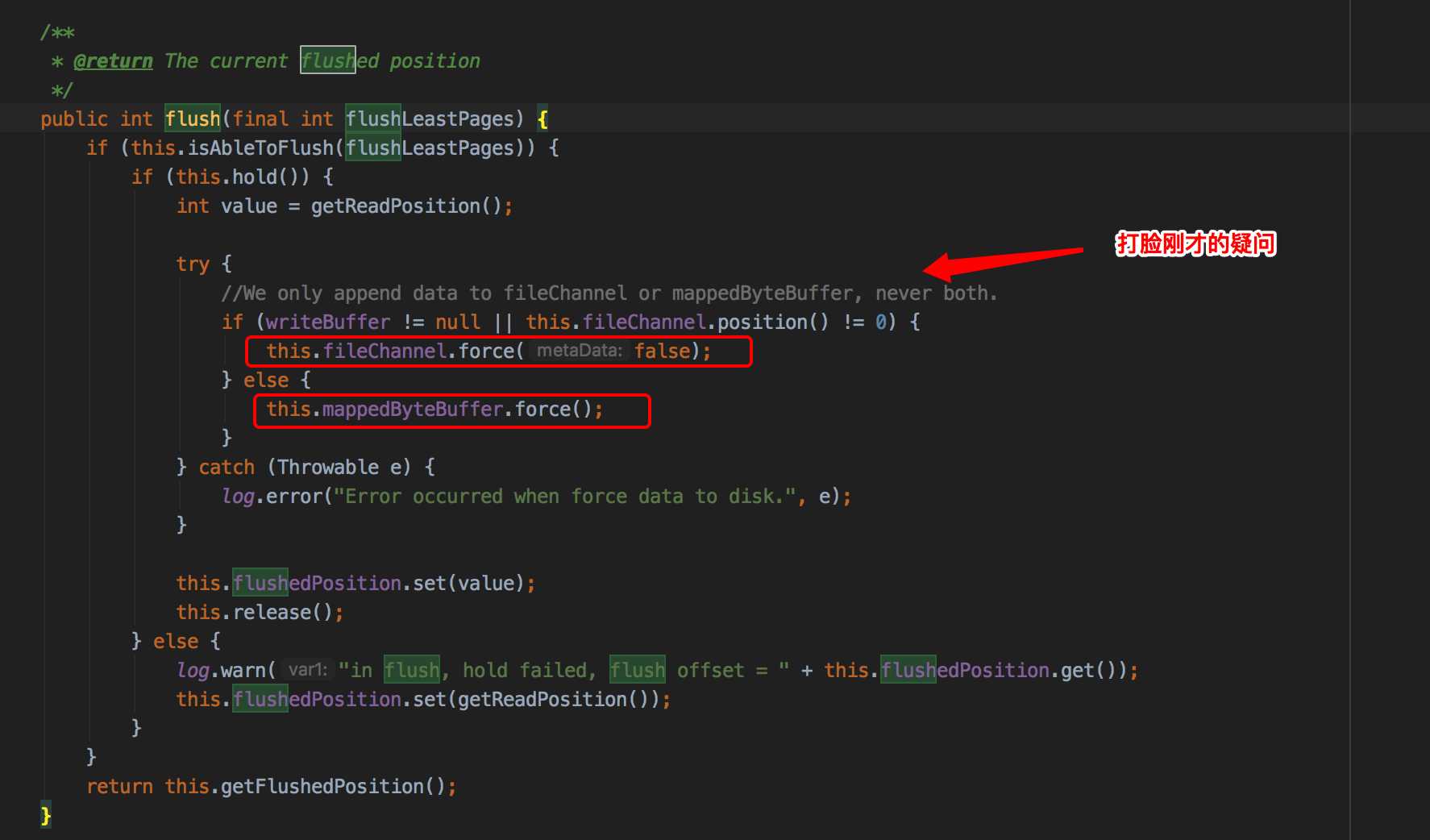Click the "var1:" parameter hint

coord(308,670)
